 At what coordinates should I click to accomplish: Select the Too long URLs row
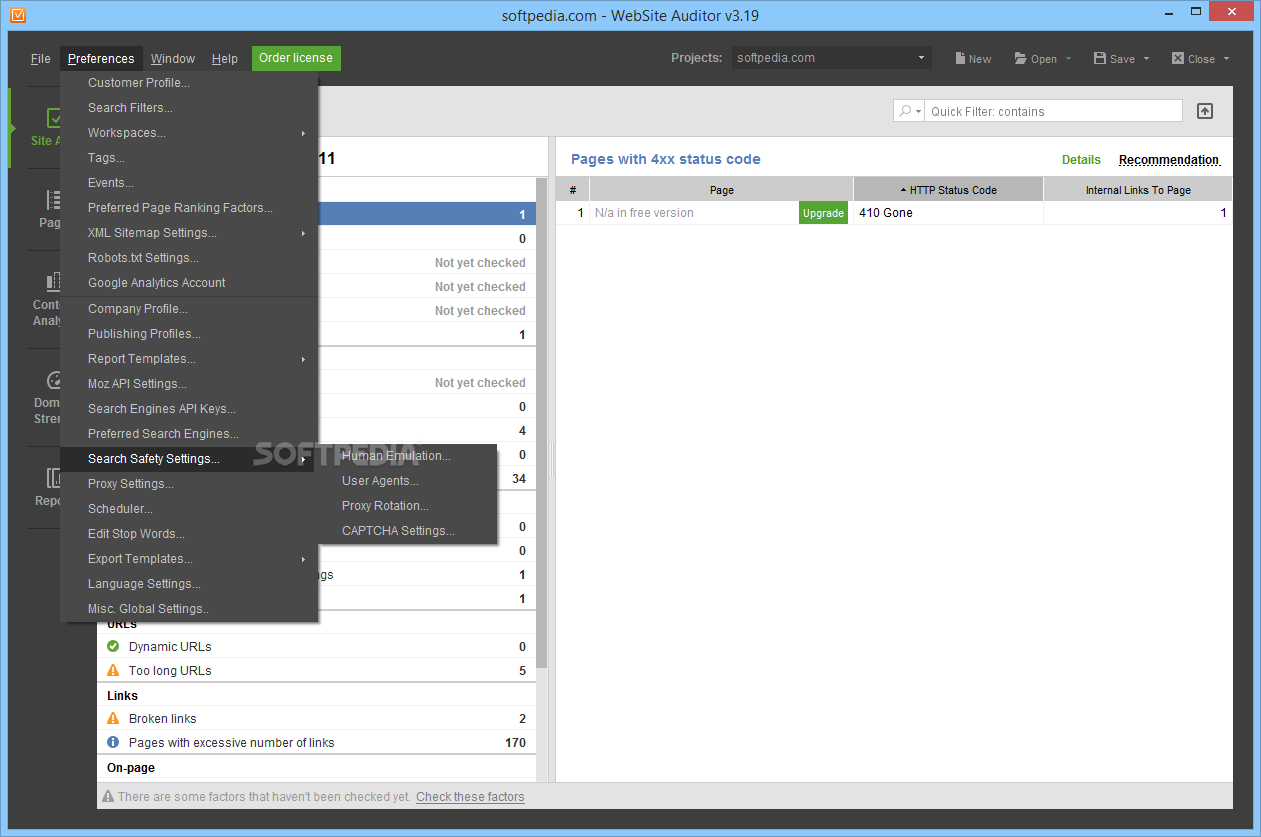click(317, 671)
